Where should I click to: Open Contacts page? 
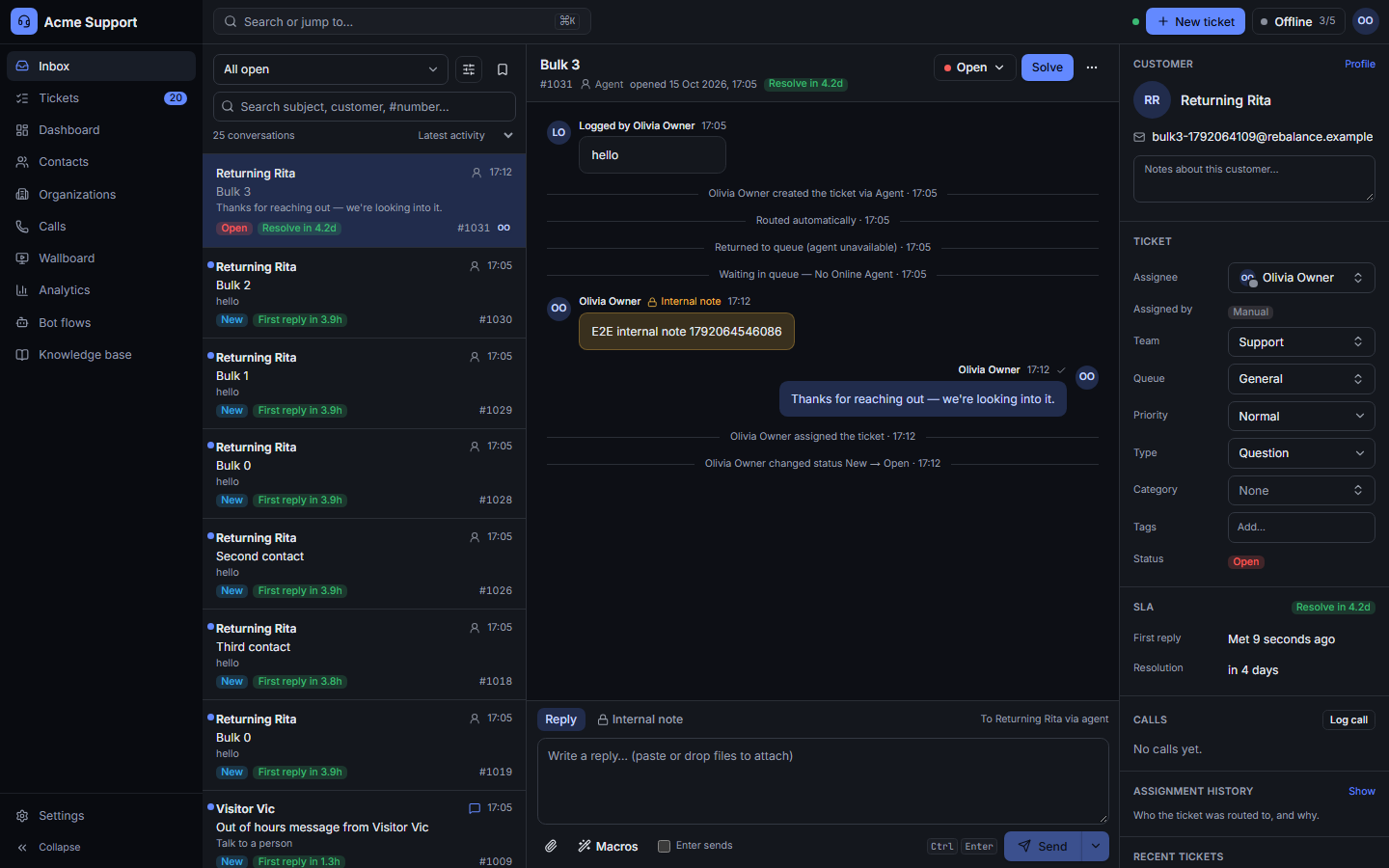point(101,162)
